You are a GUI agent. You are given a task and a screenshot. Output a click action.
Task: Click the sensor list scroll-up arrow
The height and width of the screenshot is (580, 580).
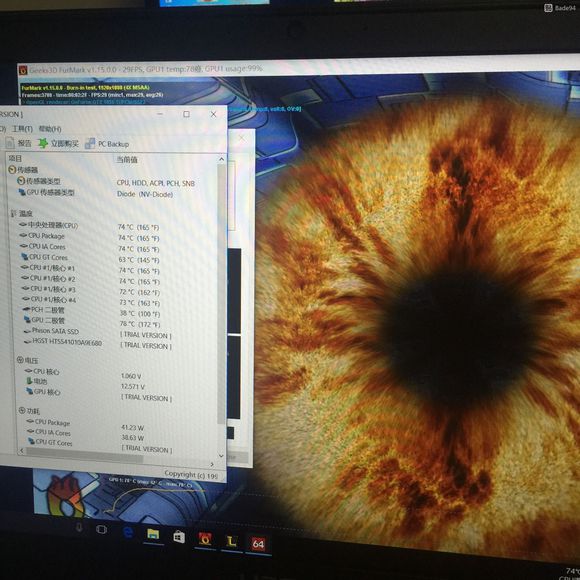point(221,159)
